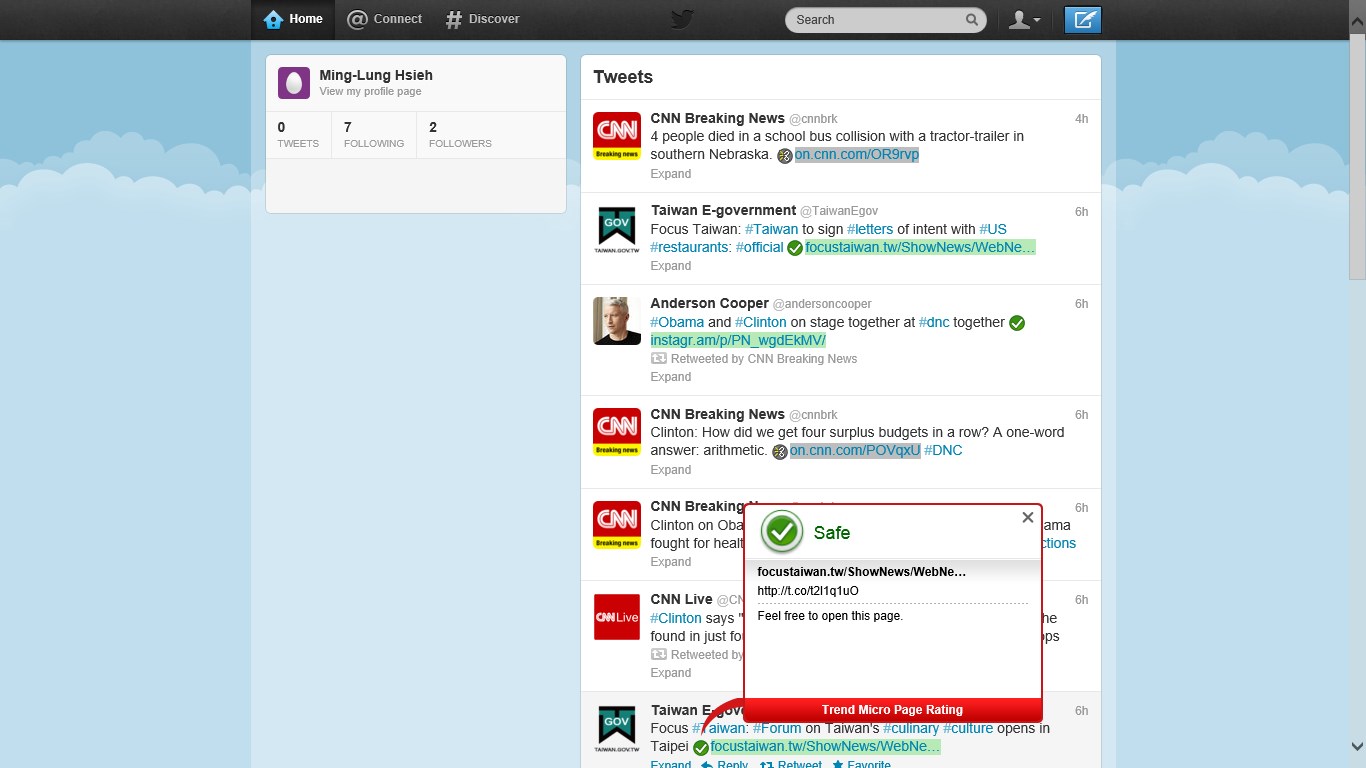This screenshot has width=1366, height=768.
Task: Open the on.cnn.com/OR9rvp link
Action: [x=857, y=155]
